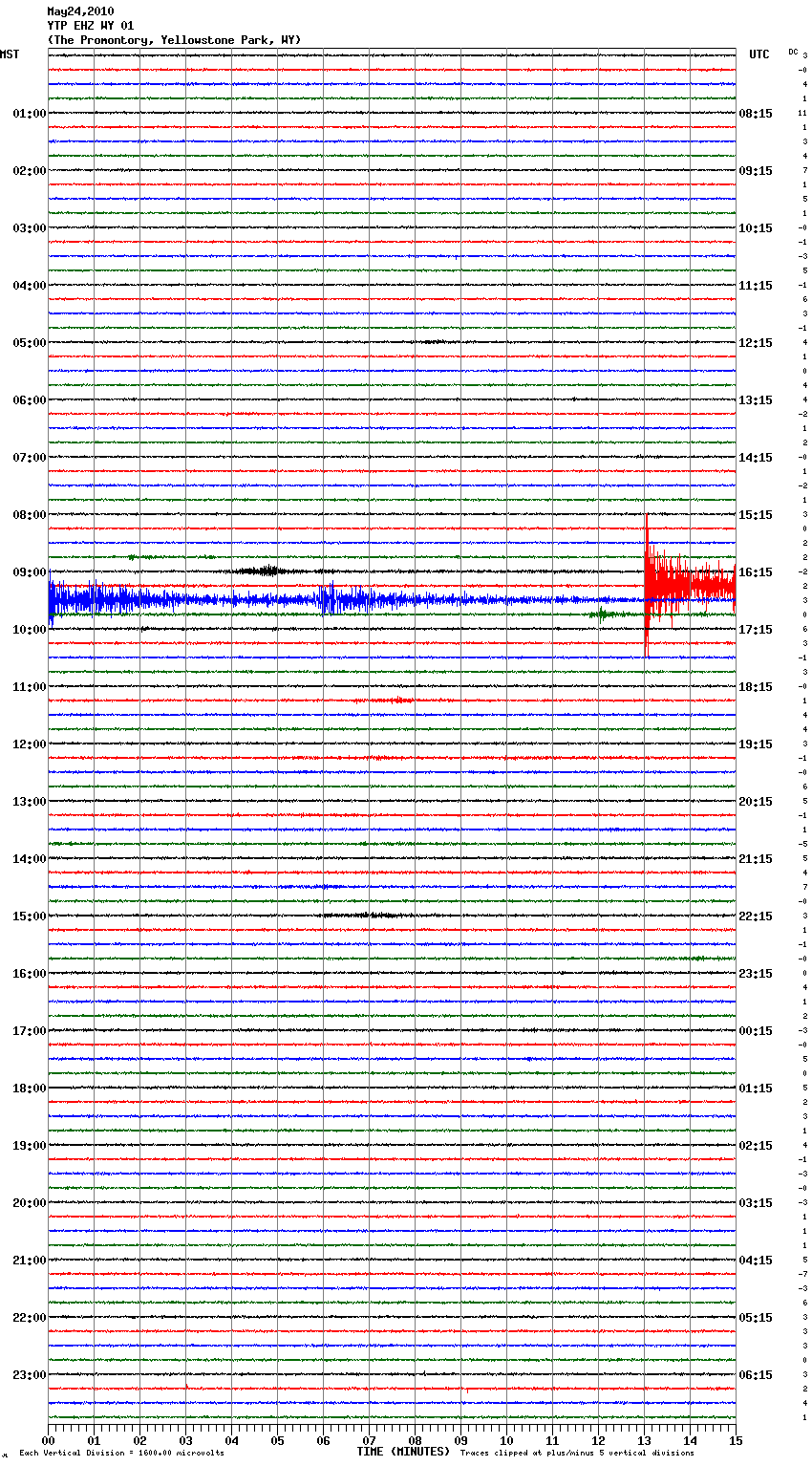Viewport: 812px width, 1466px height.
Task: Select the 23:00 MST time label
Action: pos(29,1375)
